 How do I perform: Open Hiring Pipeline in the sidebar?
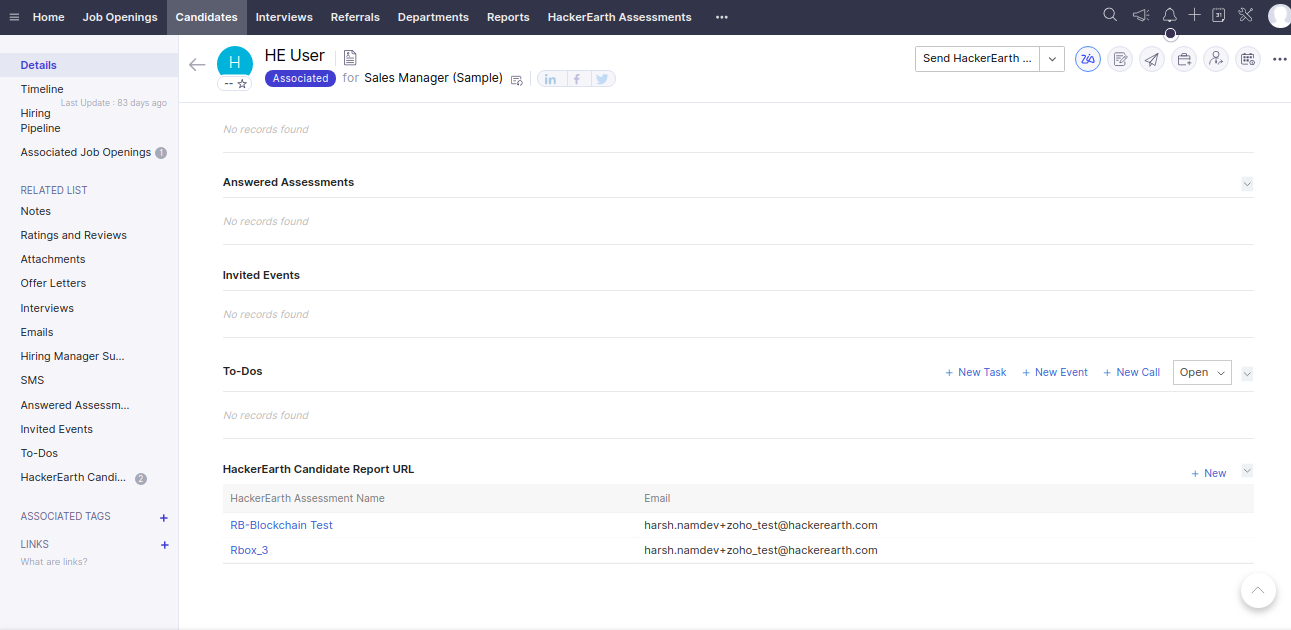coord(41,121)
